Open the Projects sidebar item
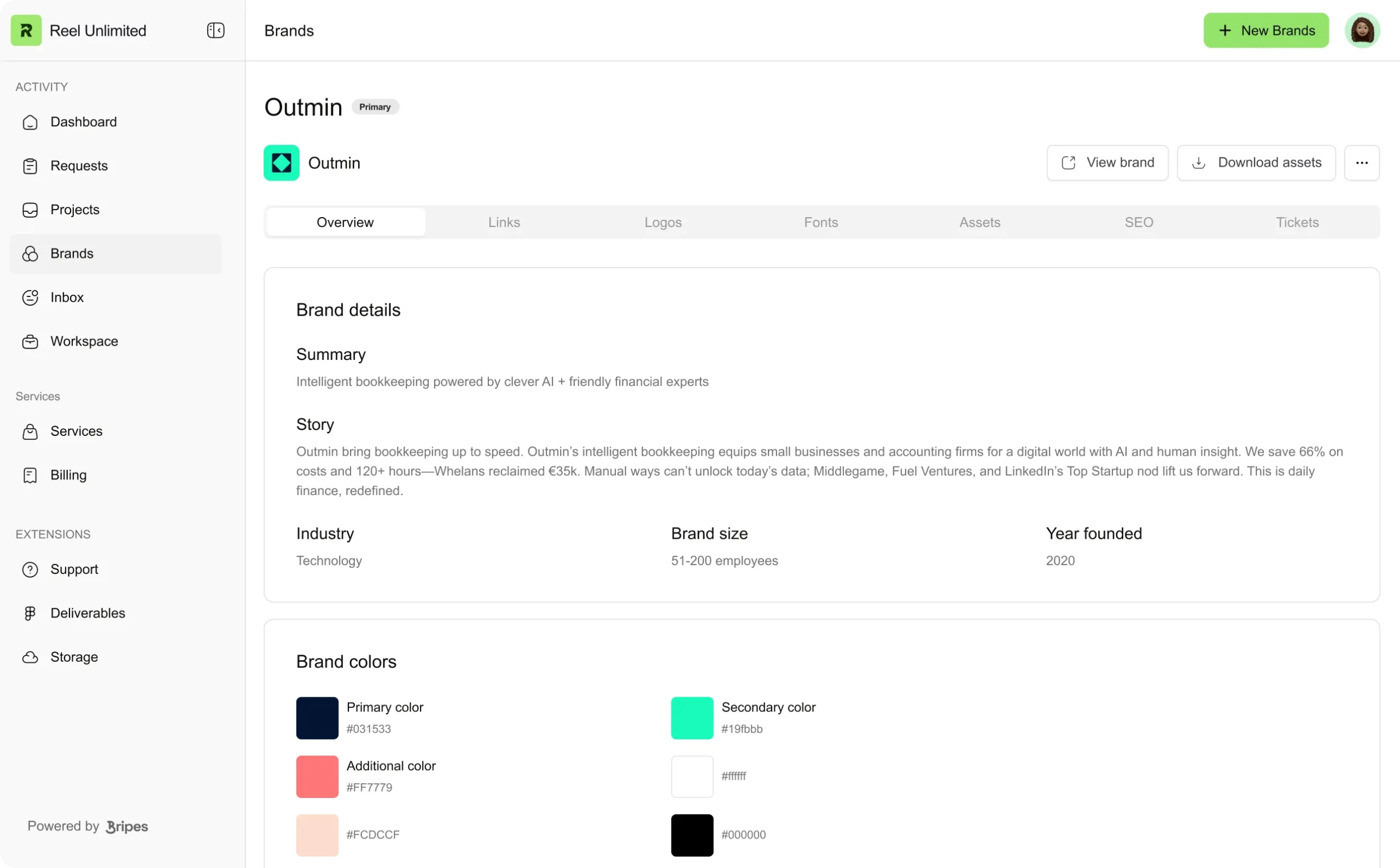 (x=115, y=210)
